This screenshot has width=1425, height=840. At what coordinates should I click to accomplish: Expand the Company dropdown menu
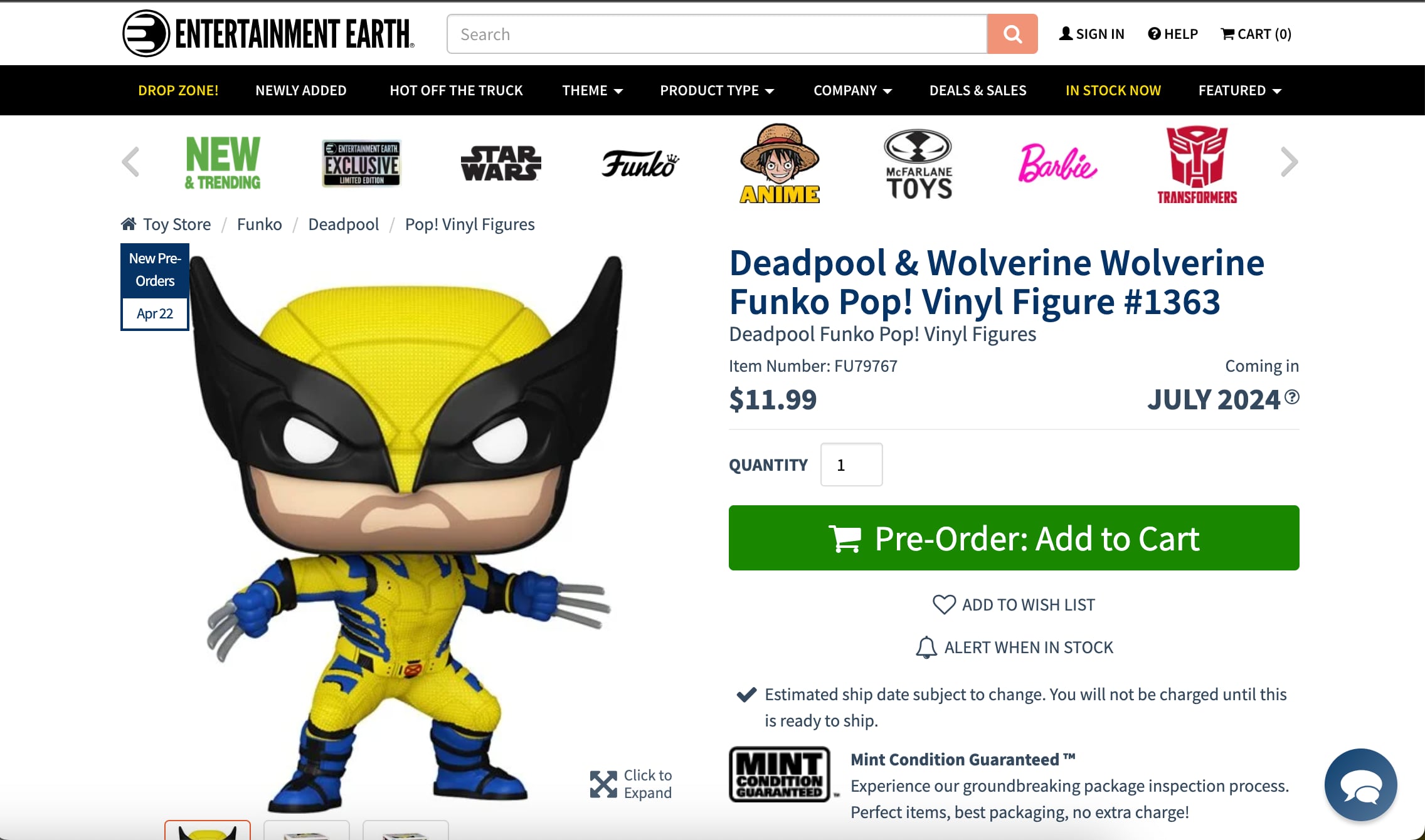(852, 90)
